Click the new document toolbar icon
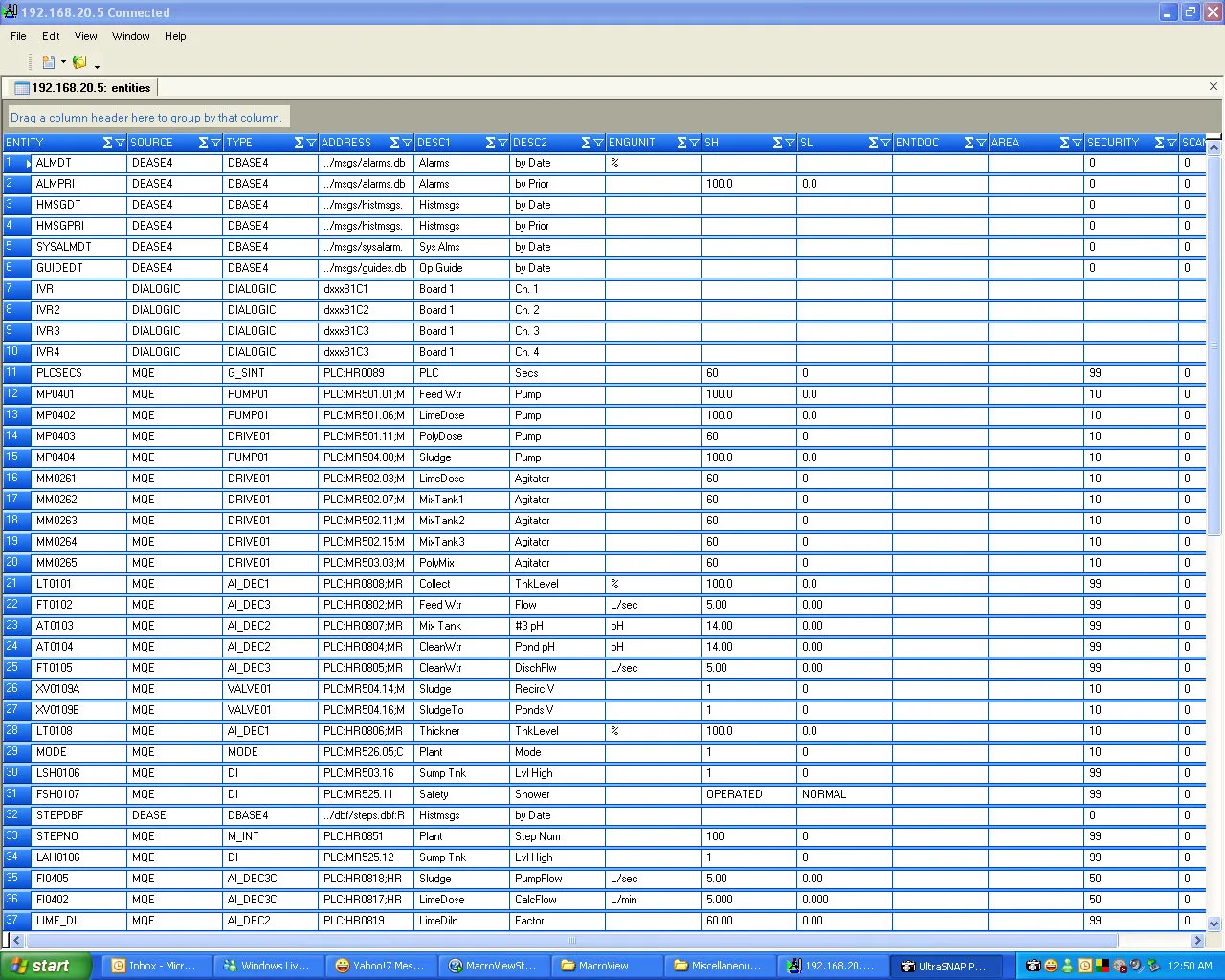The image size is (1225, 980). pyautogui.click(x=48, y=60)
